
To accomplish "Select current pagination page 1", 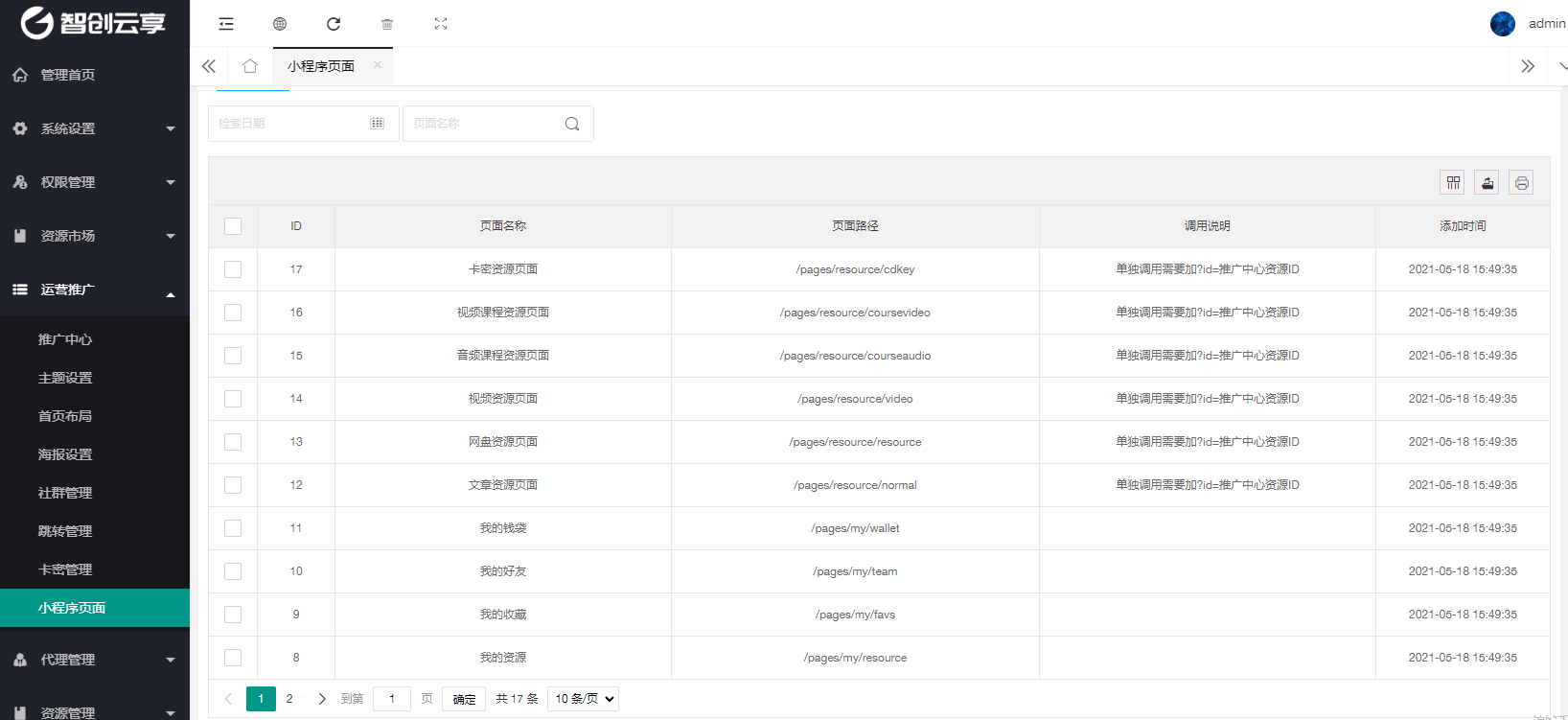I will [261, 699].
